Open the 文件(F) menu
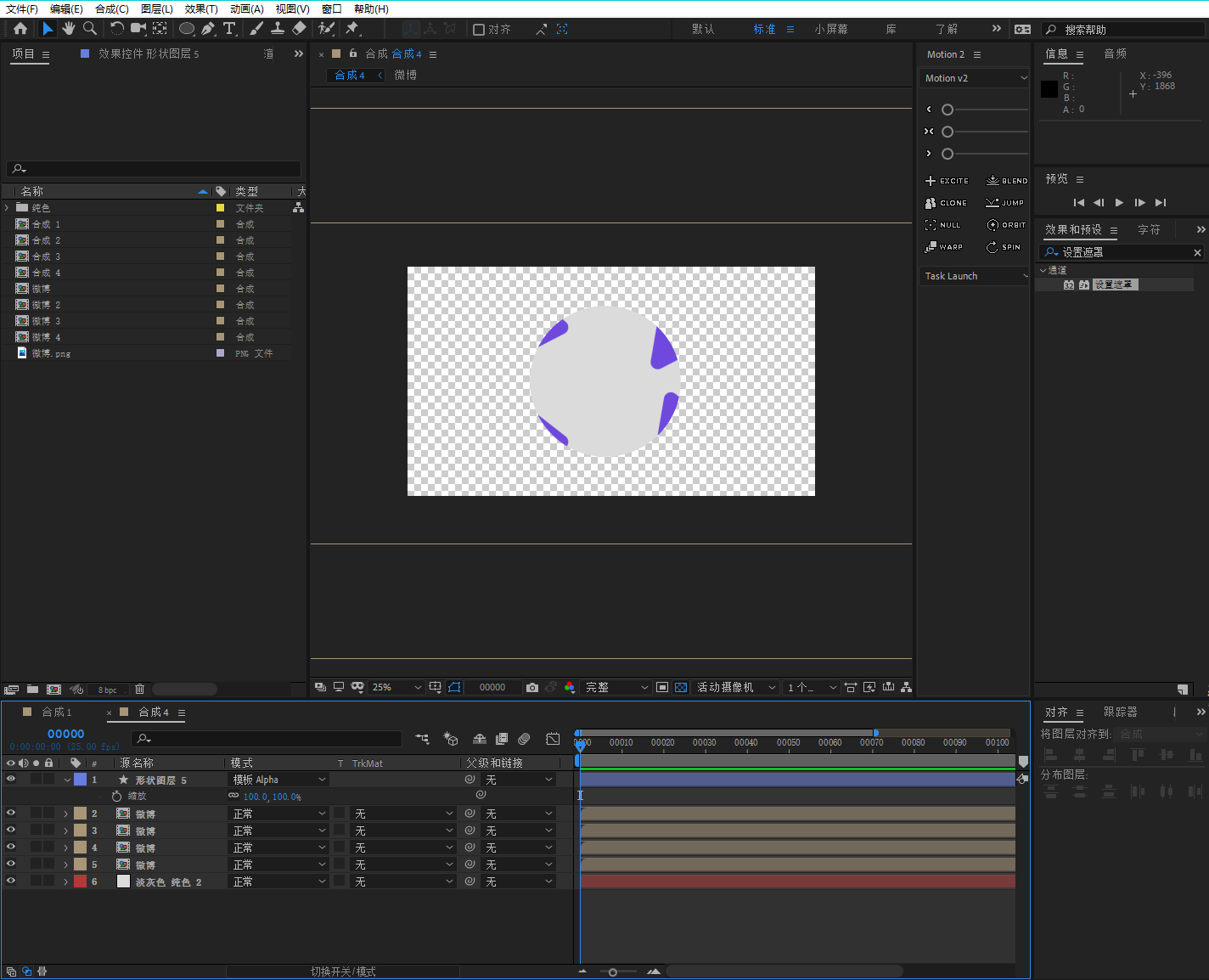 22,8
